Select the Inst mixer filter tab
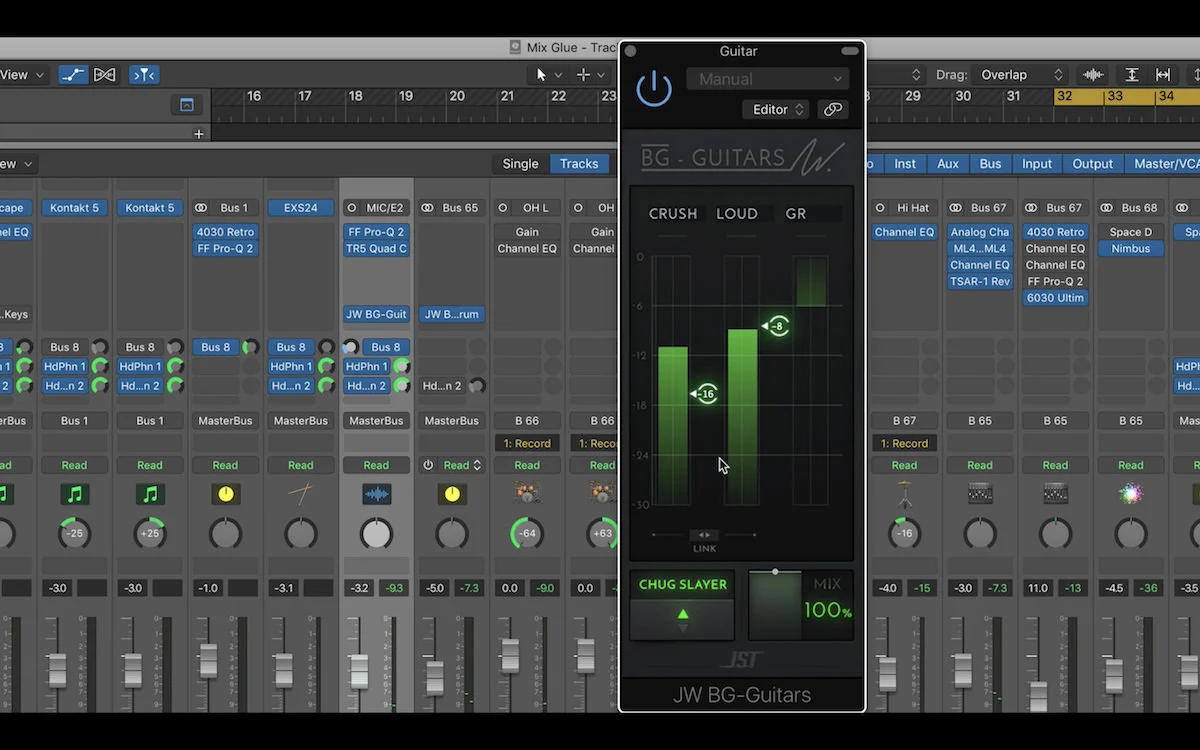 [905, 164]
